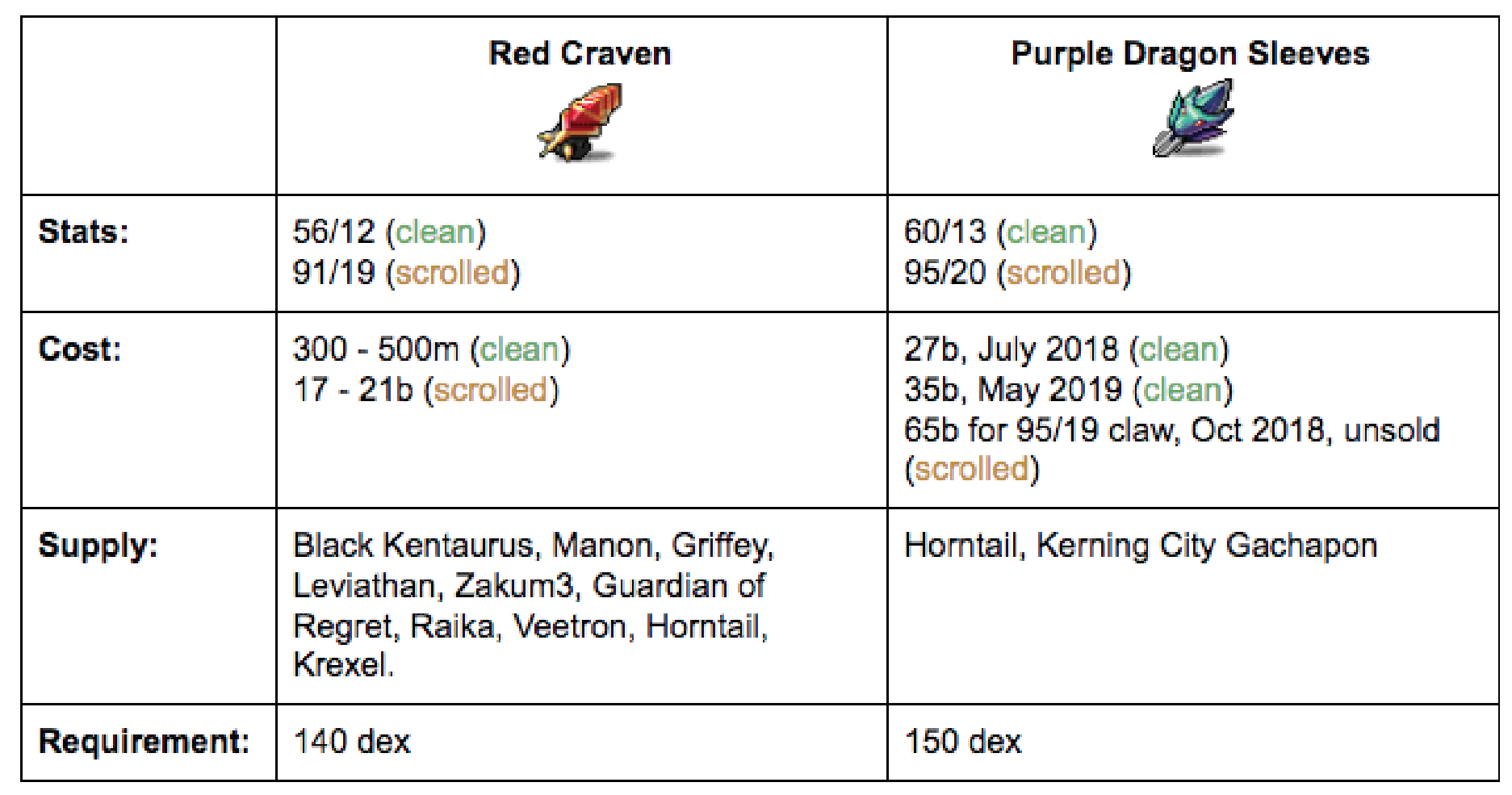Click the 150 dex requirement cell
The width and height of the screenshot is (1512, 795).
coord(962,742)
